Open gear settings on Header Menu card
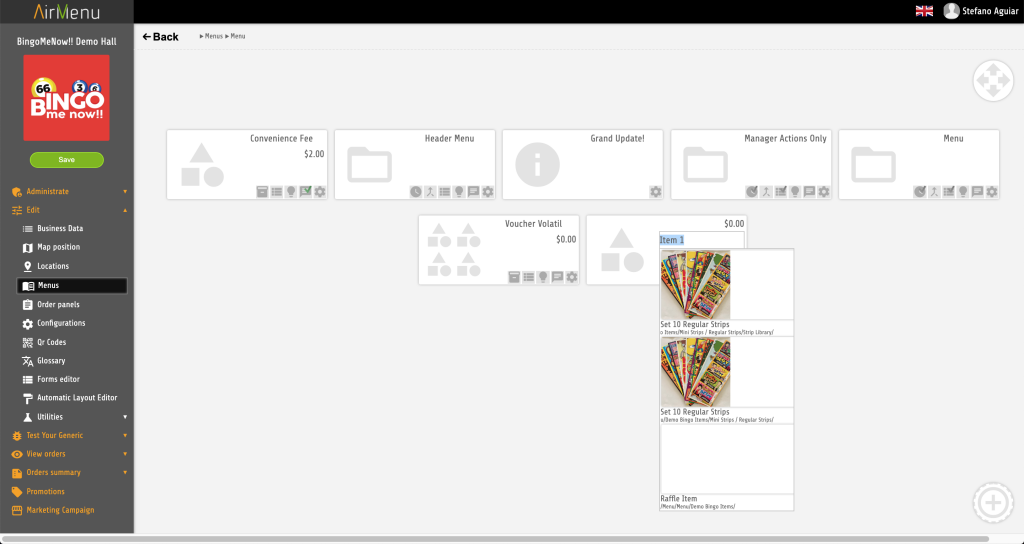The image size is (1024, 544). (x=488, y=192)
